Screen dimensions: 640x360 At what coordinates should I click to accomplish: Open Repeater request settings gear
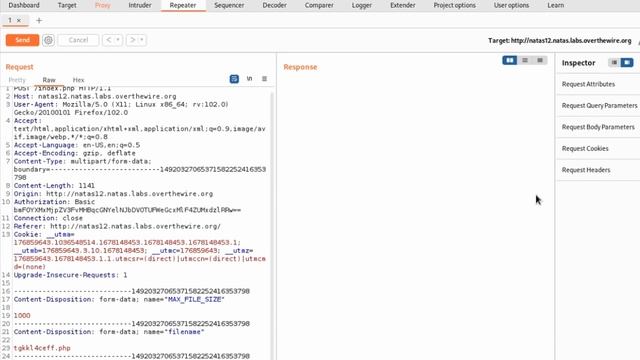(x=48, y=40)
